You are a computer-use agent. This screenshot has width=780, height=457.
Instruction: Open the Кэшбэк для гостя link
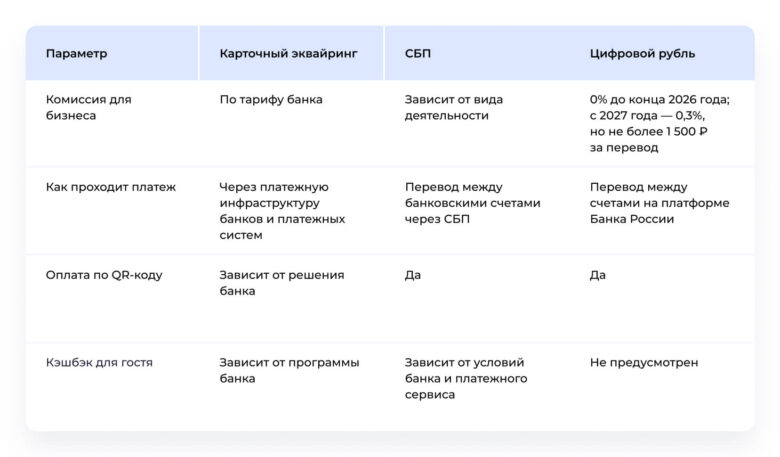[99, 363]
